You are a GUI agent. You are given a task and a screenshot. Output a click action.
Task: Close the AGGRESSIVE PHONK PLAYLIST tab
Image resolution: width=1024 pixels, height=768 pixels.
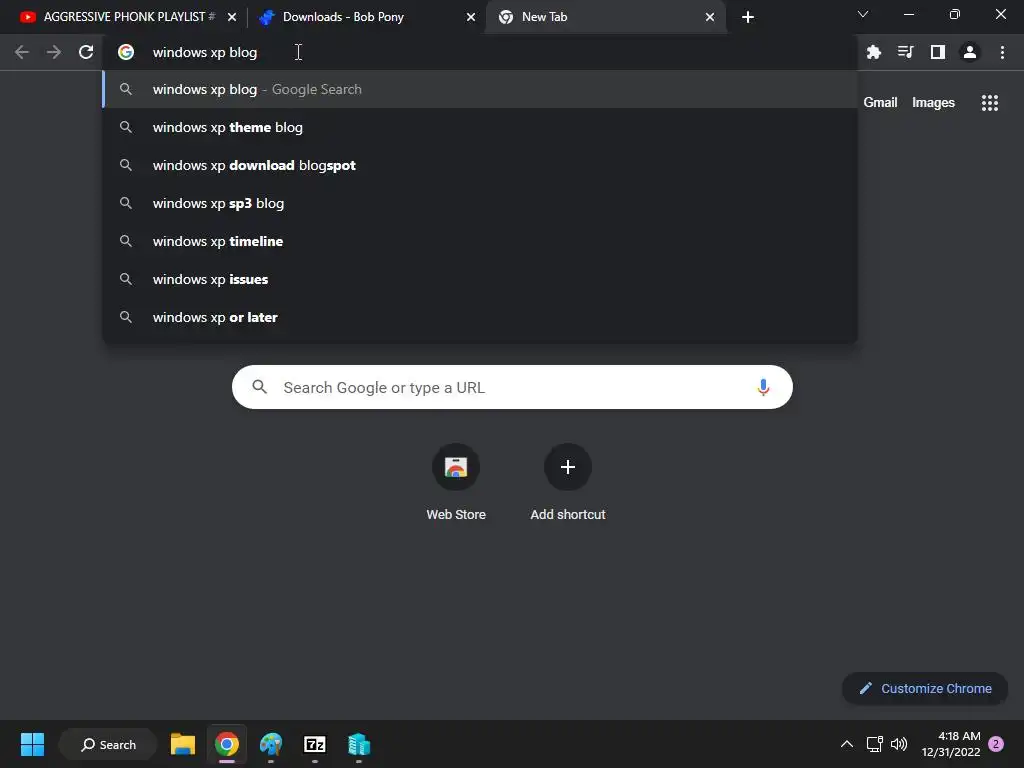(x=232, y=17)
